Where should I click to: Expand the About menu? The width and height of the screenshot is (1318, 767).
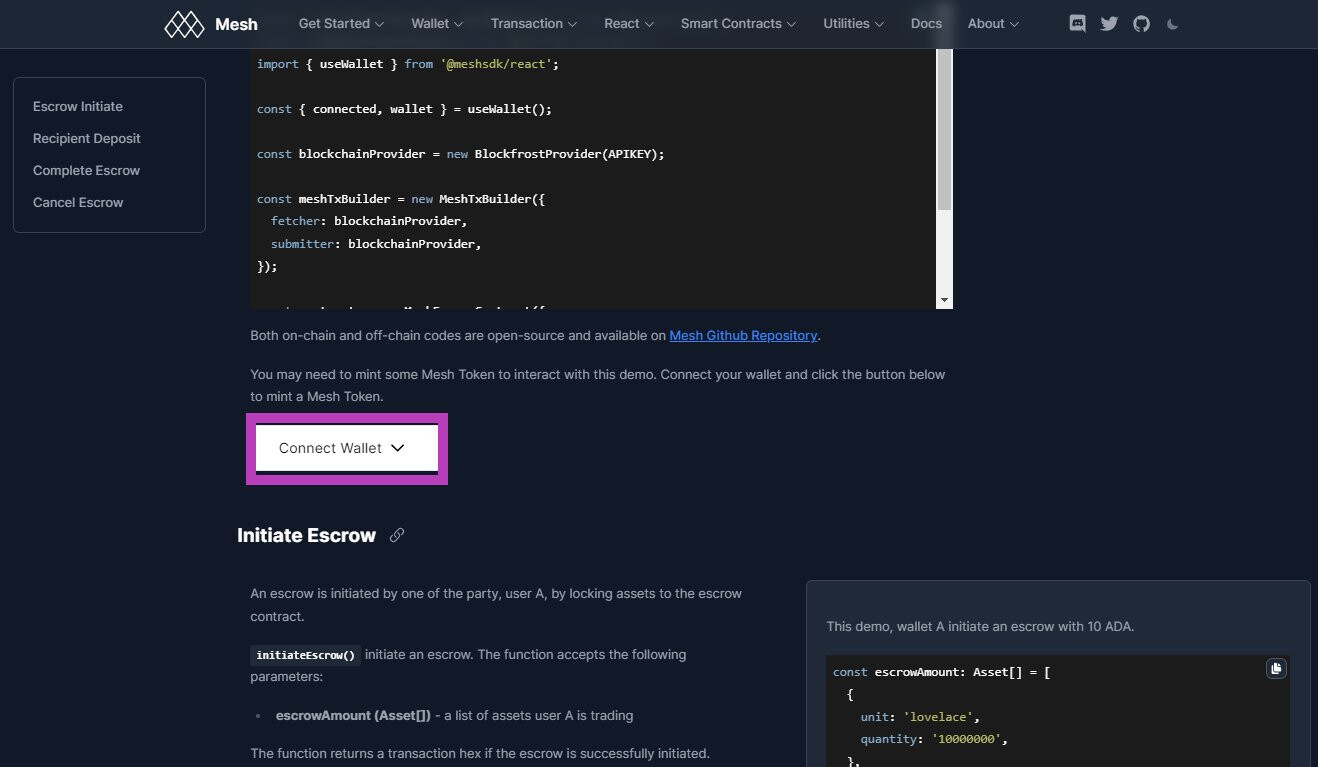click(x=994, y=24)
